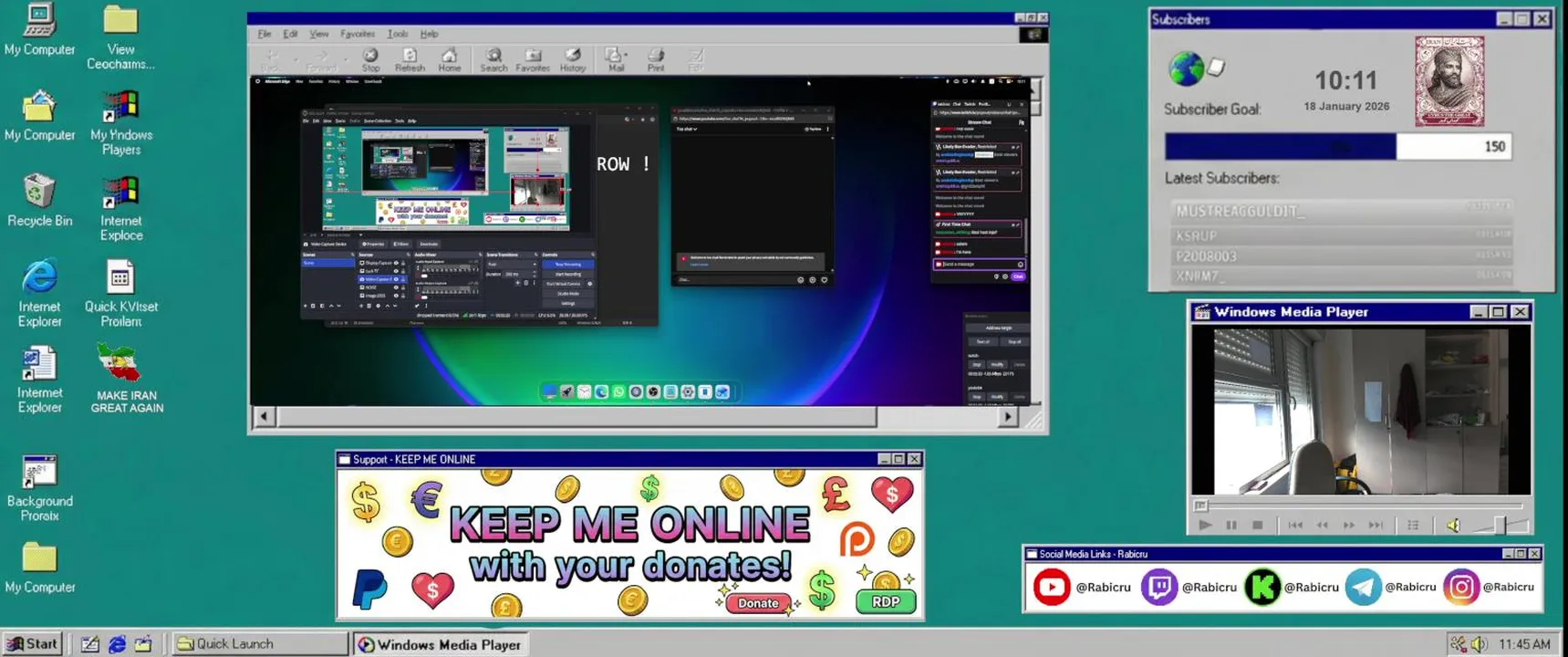Select subscriber P2008003 in the list
Image resolution: width=1568 pixels, height=657 pixels.
[x=1340, y=256]
